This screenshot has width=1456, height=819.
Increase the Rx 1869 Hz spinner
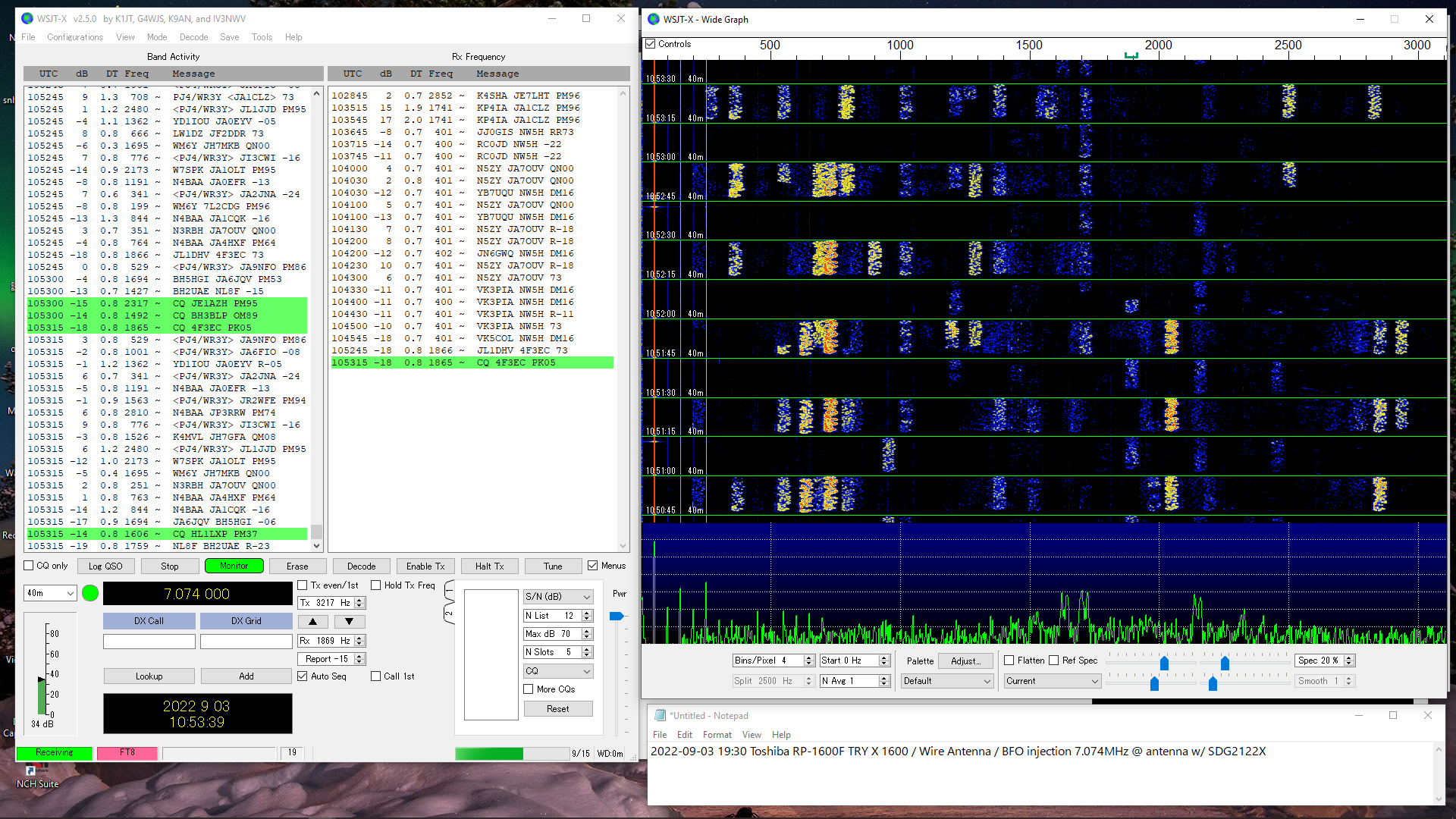point(360,638)
